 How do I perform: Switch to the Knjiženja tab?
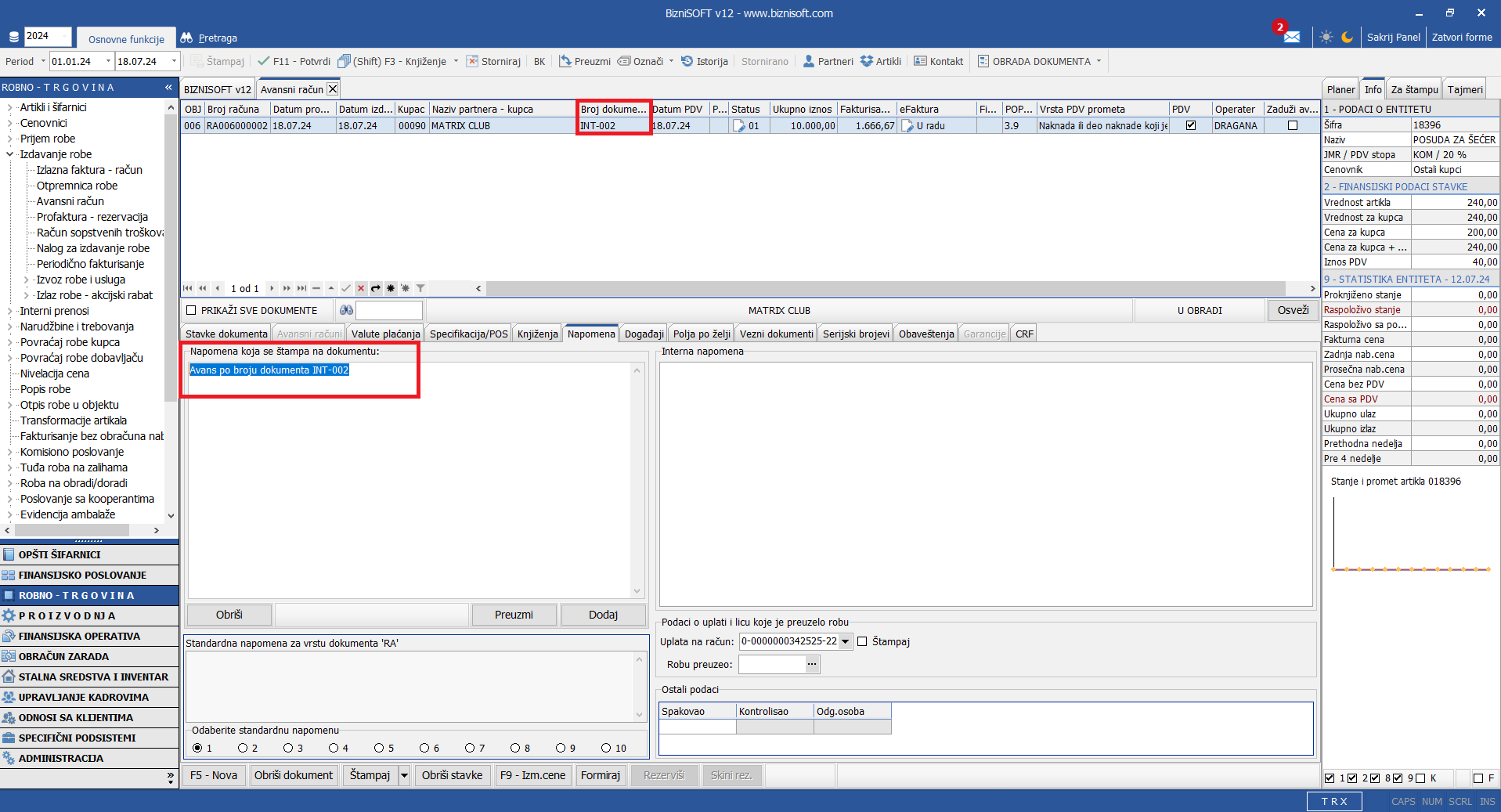537,334
